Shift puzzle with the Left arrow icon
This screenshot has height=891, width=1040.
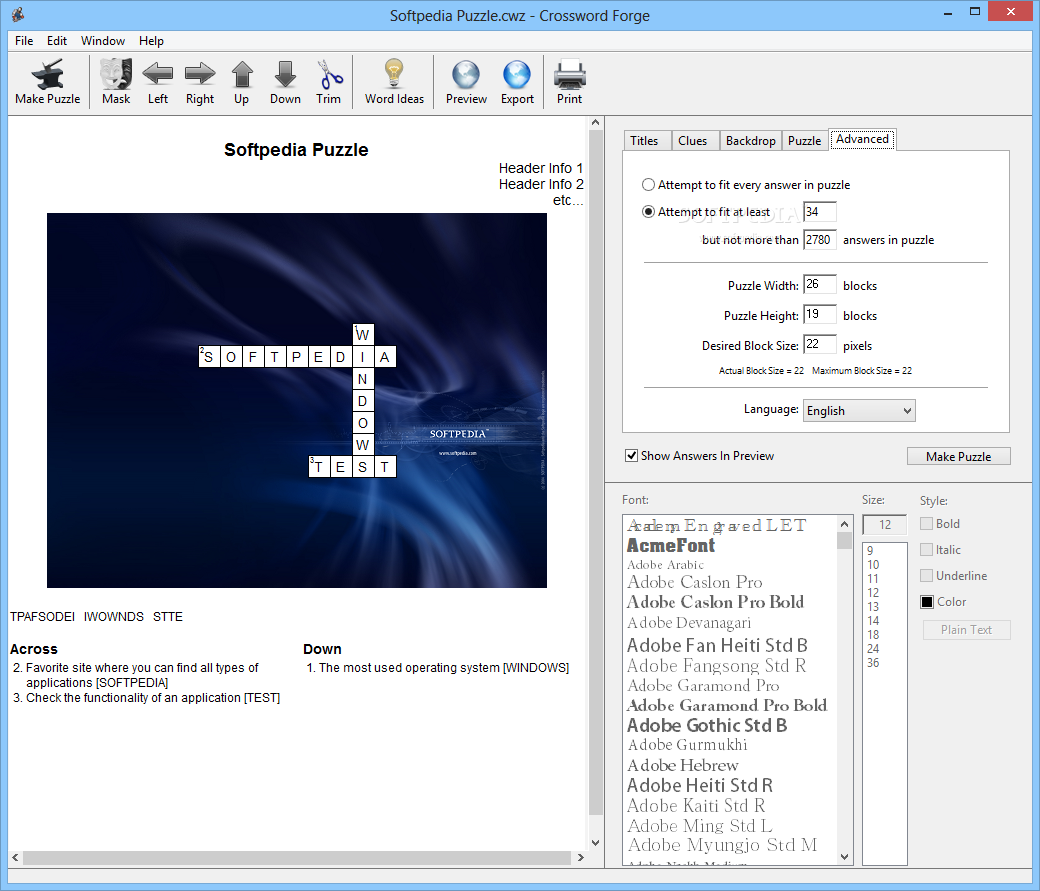click(x=158, y=82)
